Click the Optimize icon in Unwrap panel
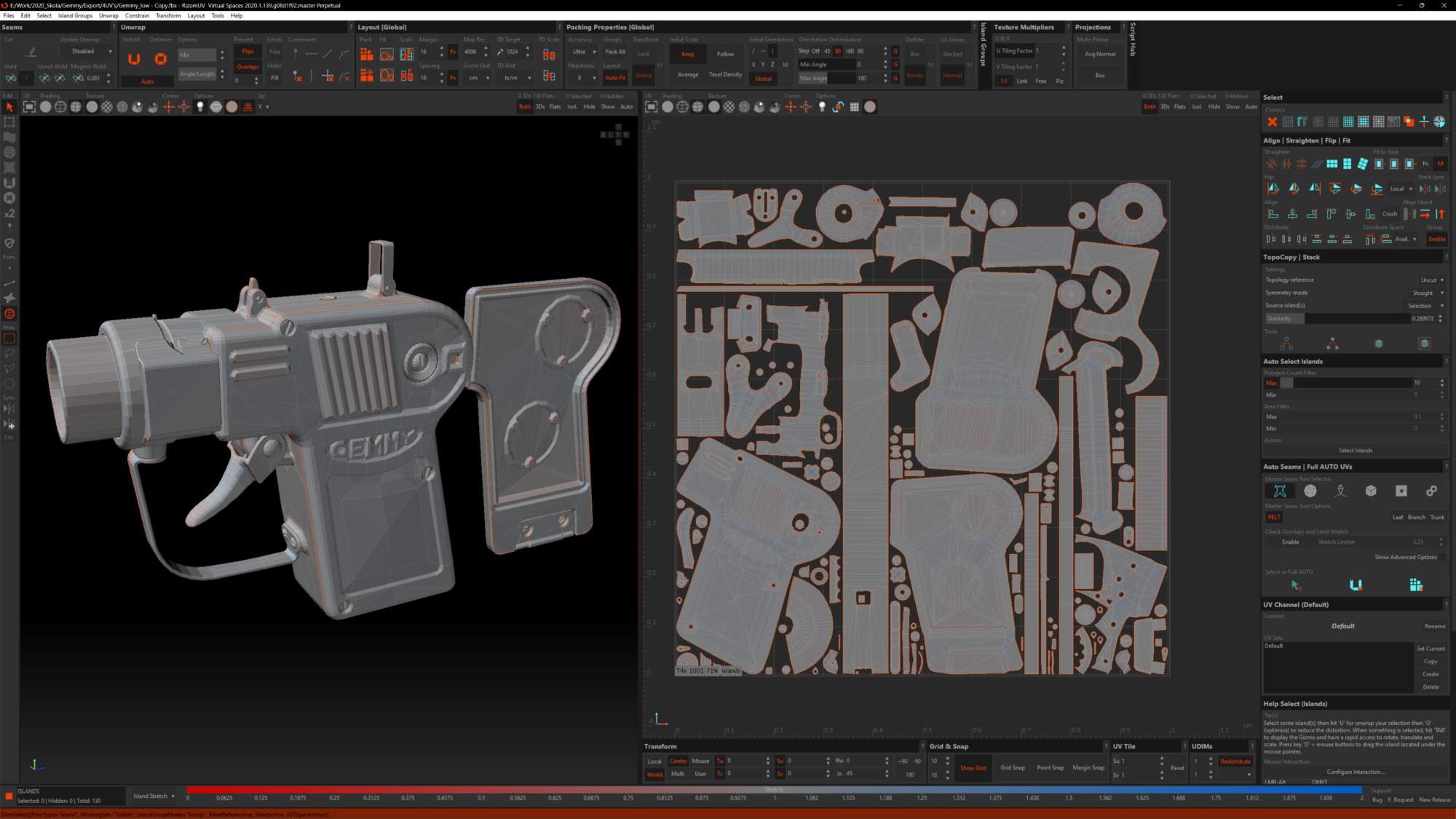The image size is (1456, 819). pos(161,60)
